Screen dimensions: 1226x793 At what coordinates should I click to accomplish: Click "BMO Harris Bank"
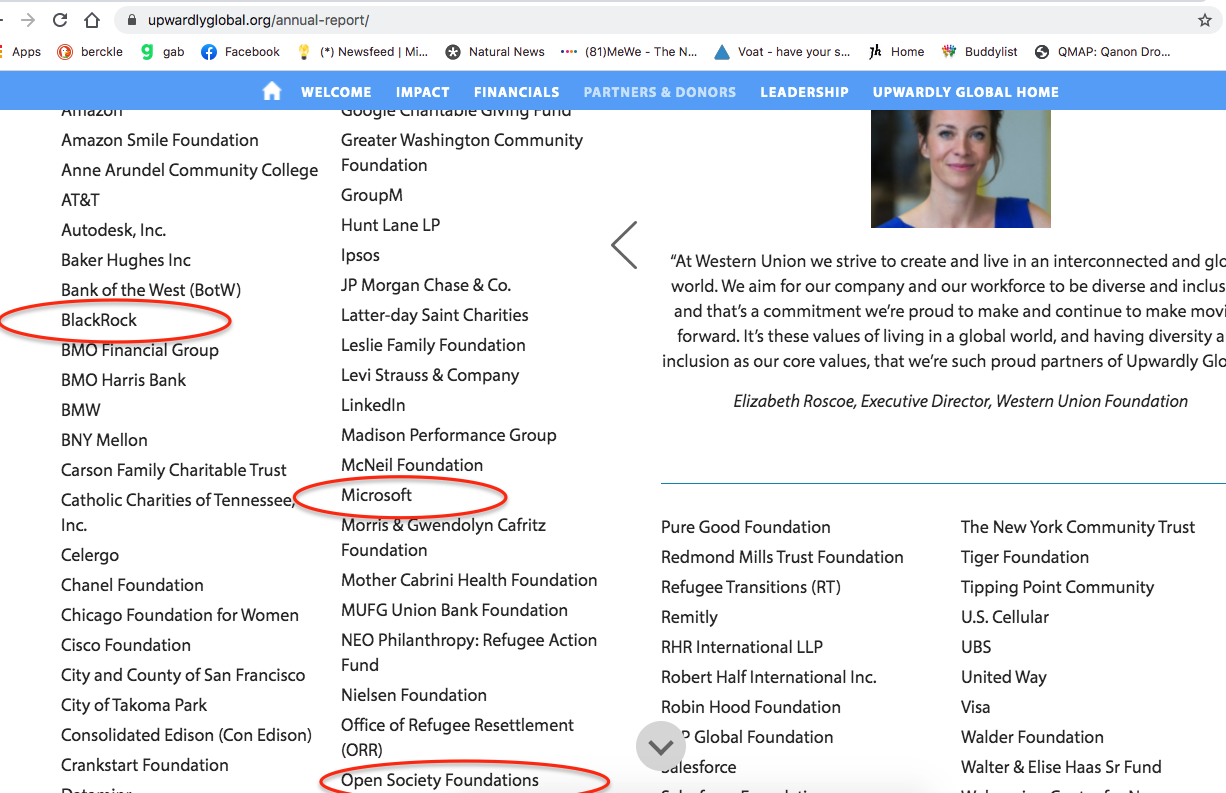[x=124, y=380]
